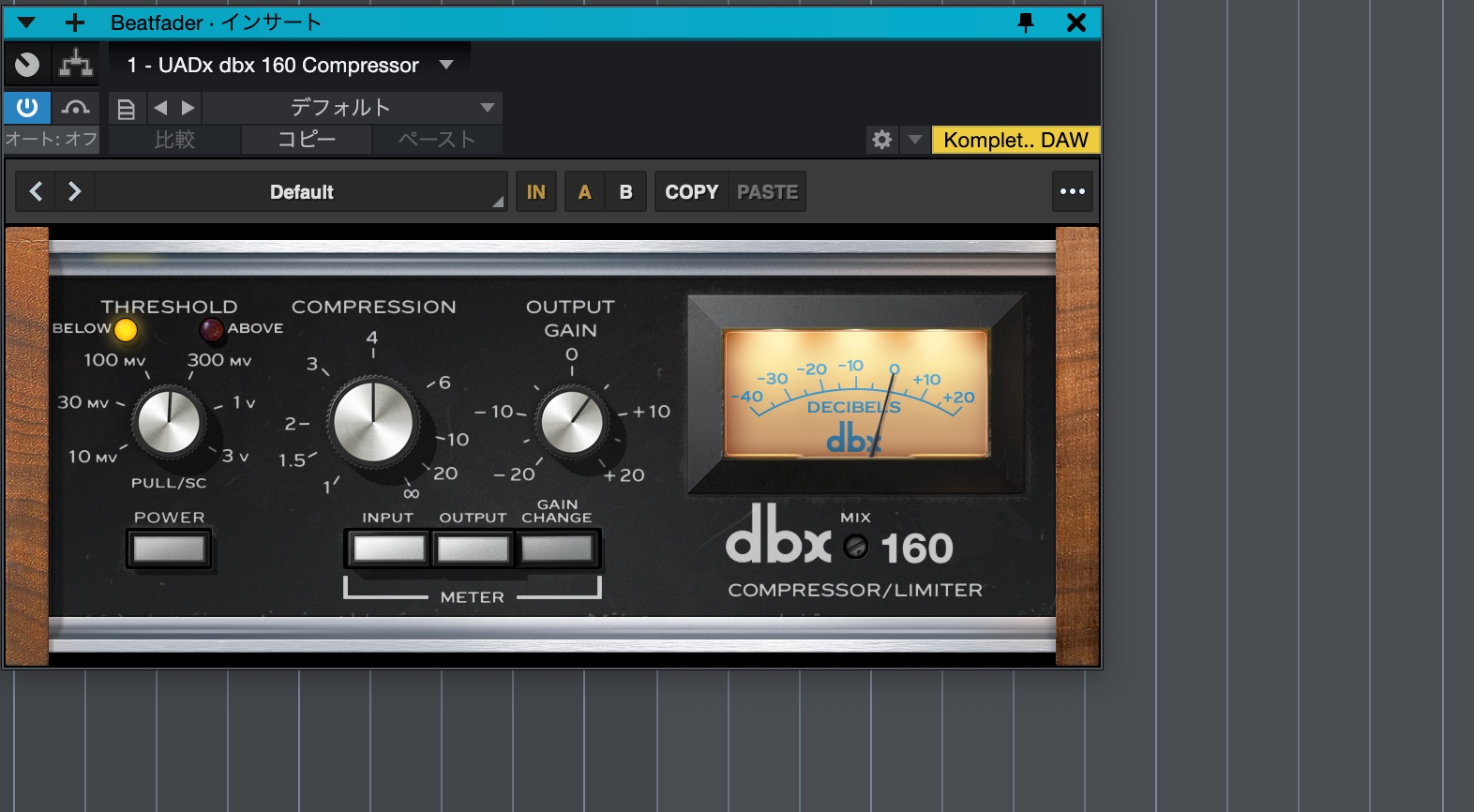The image size is (1474, 812).
Task: Click the COMPRESSOR/LIMITER label
Action: pos(855,590)
